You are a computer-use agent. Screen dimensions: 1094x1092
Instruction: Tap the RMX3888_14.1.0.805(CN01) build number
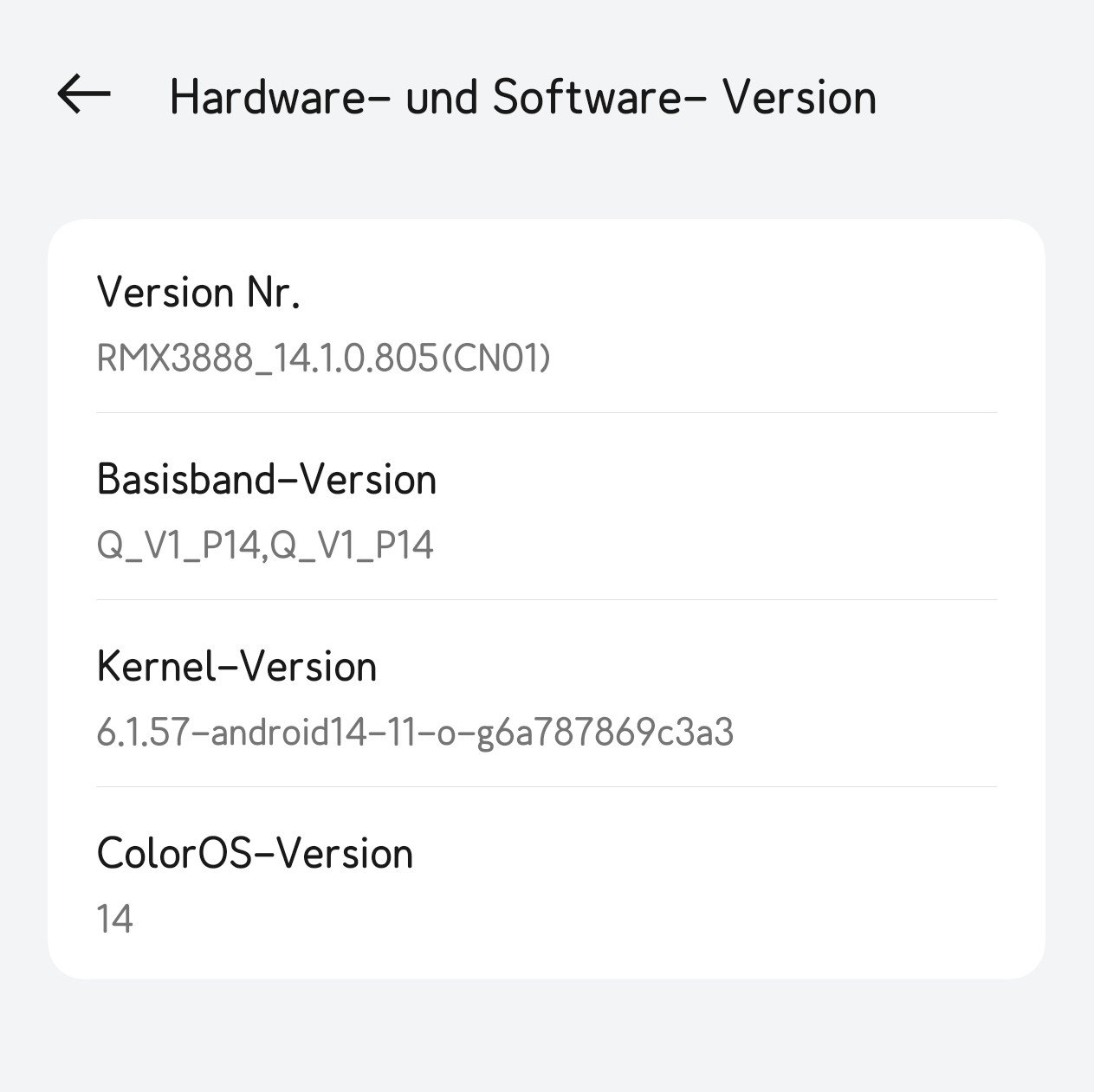(323, 359)
